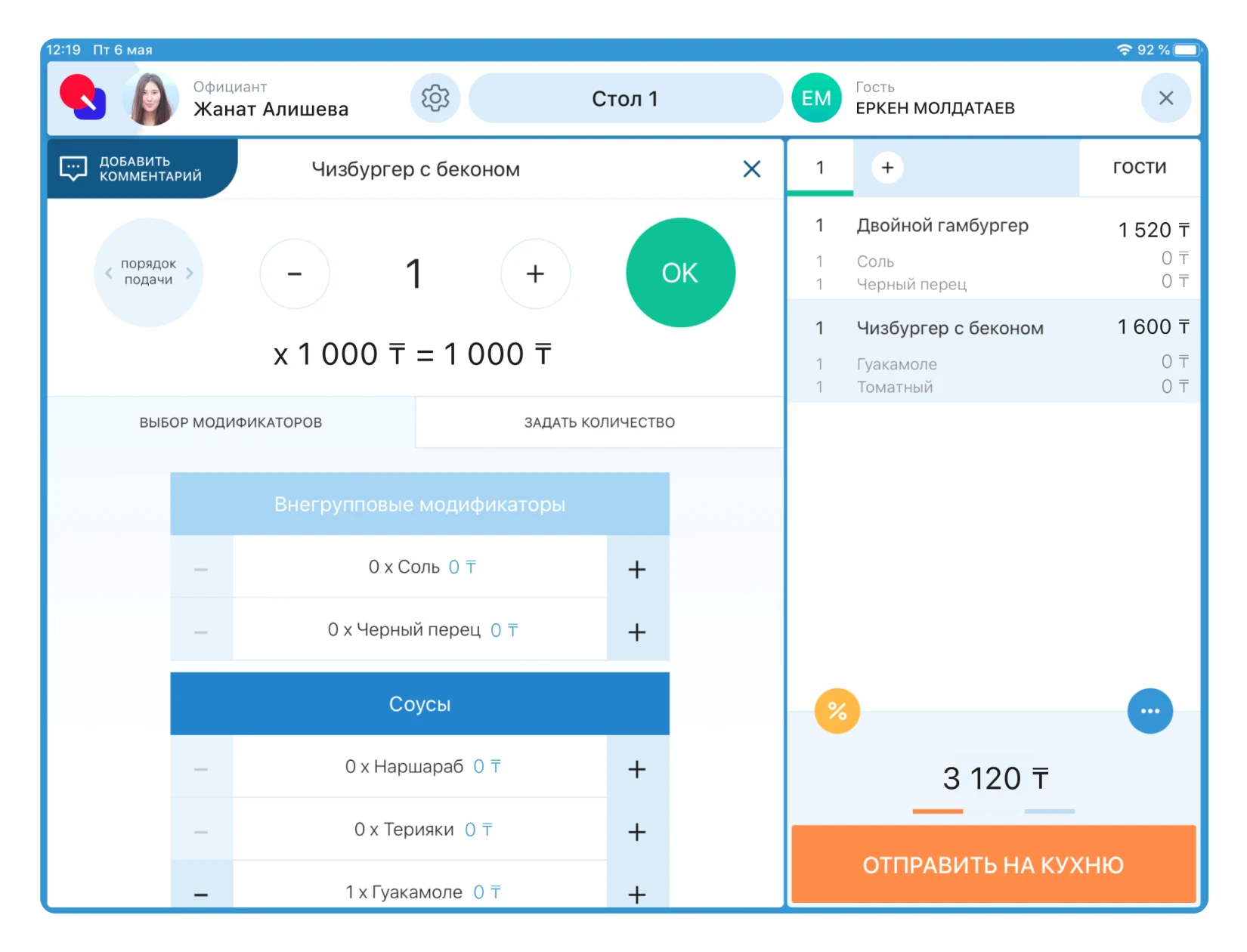The width and height of the screenshot is (1247, 952).
Task: Click the red and blue app logo
Action: (x=83, y=97)
